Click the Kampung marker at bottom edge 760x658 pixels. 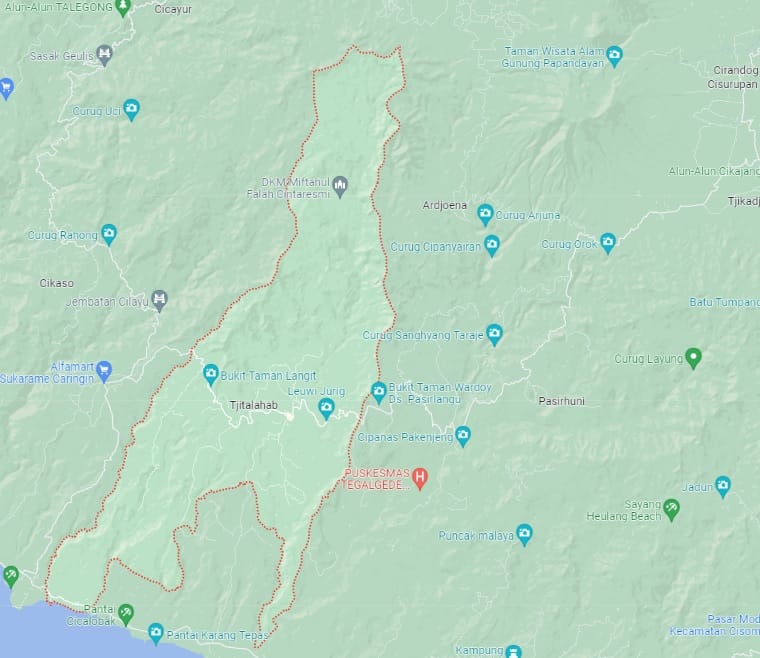pos(513,651)
